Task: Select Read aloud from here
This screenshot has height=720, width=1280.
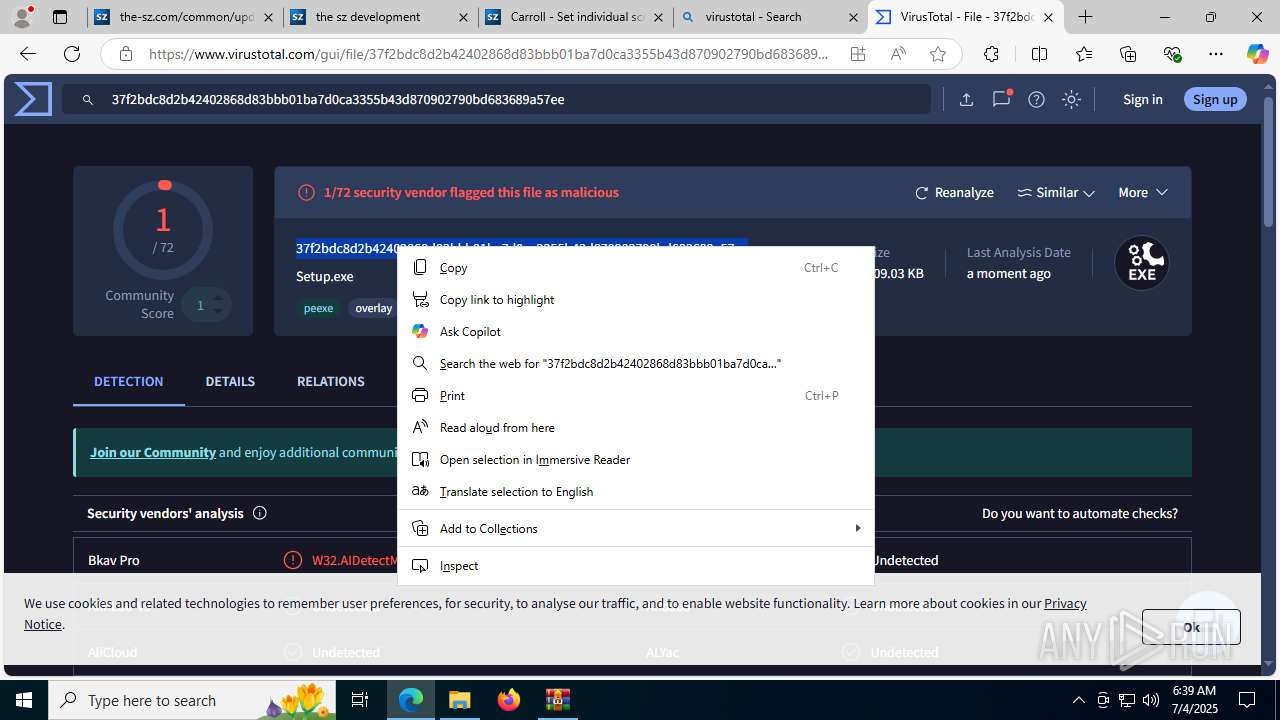Action: 636,427
